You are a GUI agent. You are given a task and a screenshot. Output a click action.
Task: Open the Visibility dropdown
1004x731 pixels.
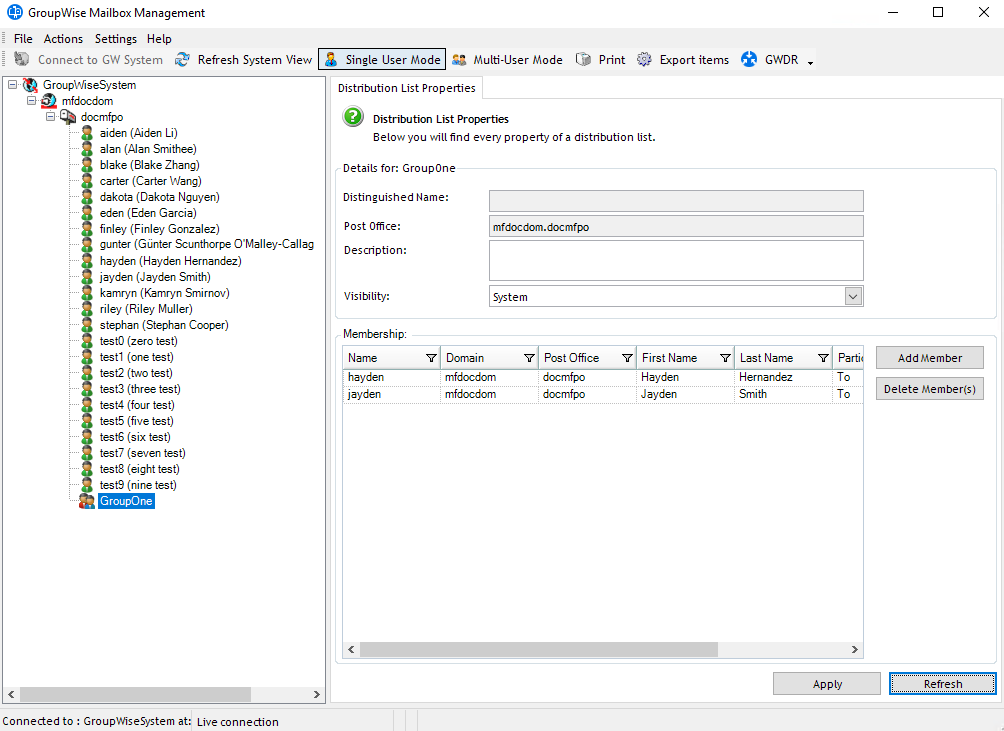(853, 296)
